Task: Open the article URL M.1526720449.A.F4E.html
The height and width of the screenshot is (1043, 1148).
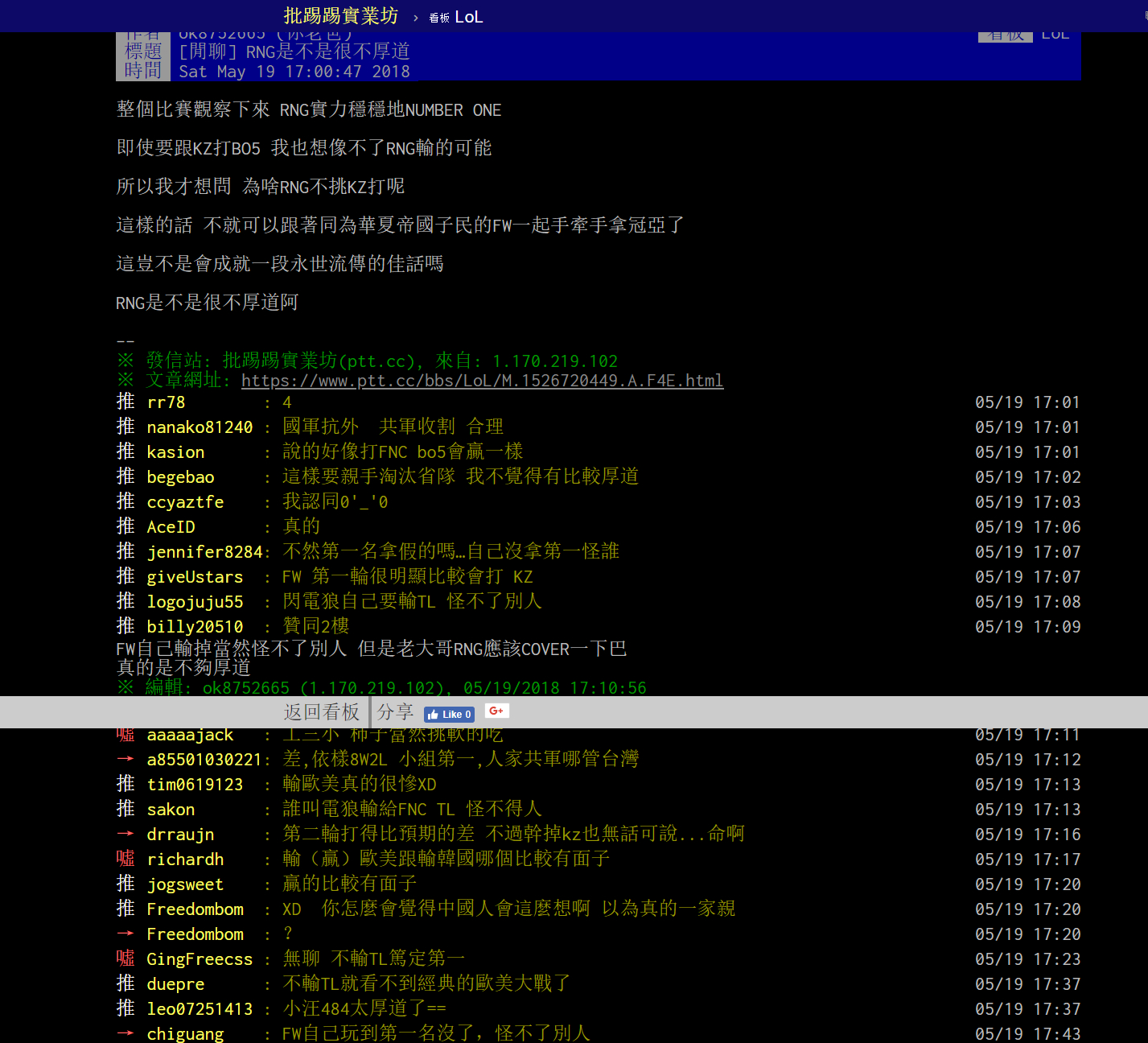Action: tap(482, 381)
